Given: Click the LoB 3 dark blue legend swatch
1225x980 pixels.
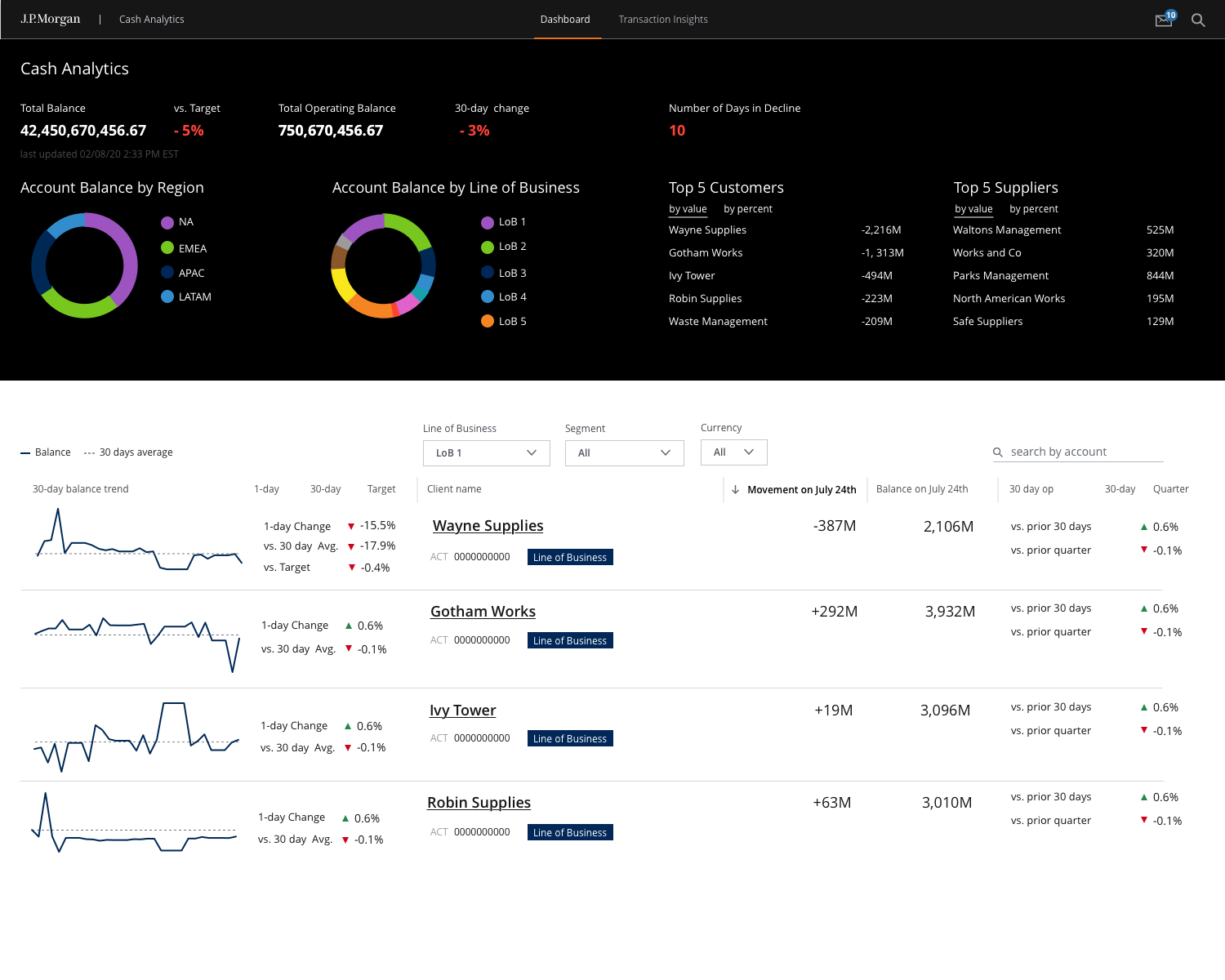Looking at the screenshot, I should click(x=488, y=273).
